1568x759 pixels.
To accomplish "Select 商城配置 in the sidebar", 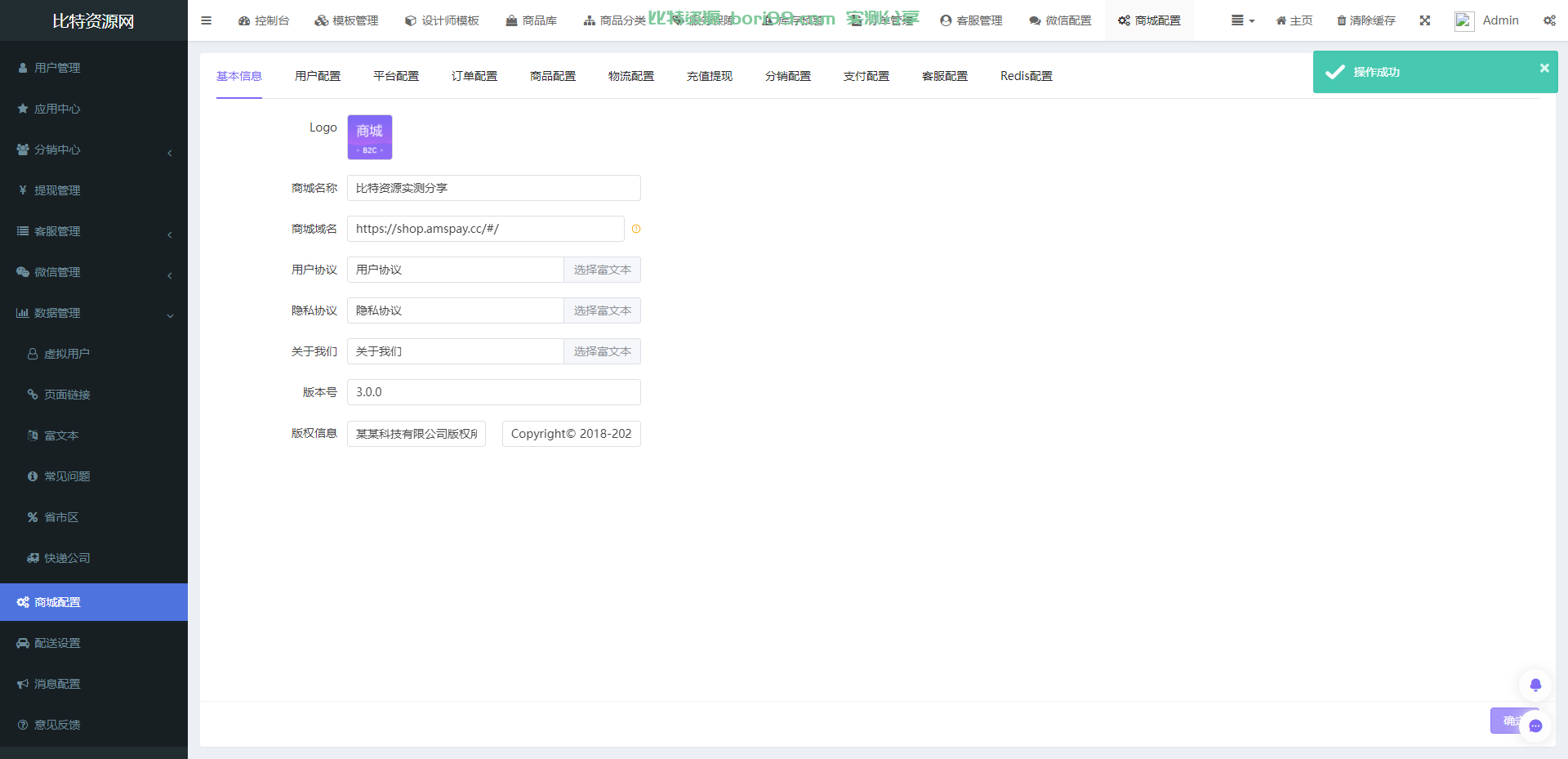I will (94, 602).
